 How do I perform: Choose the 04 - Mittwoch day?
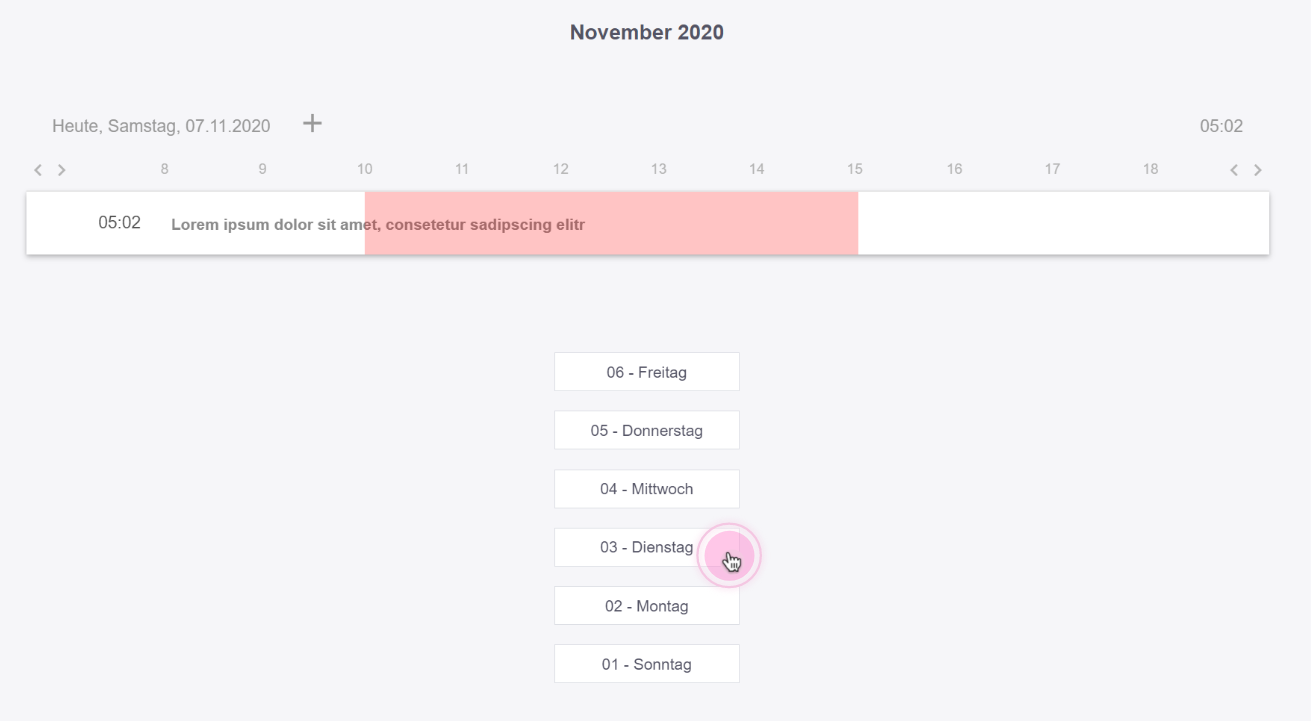point(646,489)
